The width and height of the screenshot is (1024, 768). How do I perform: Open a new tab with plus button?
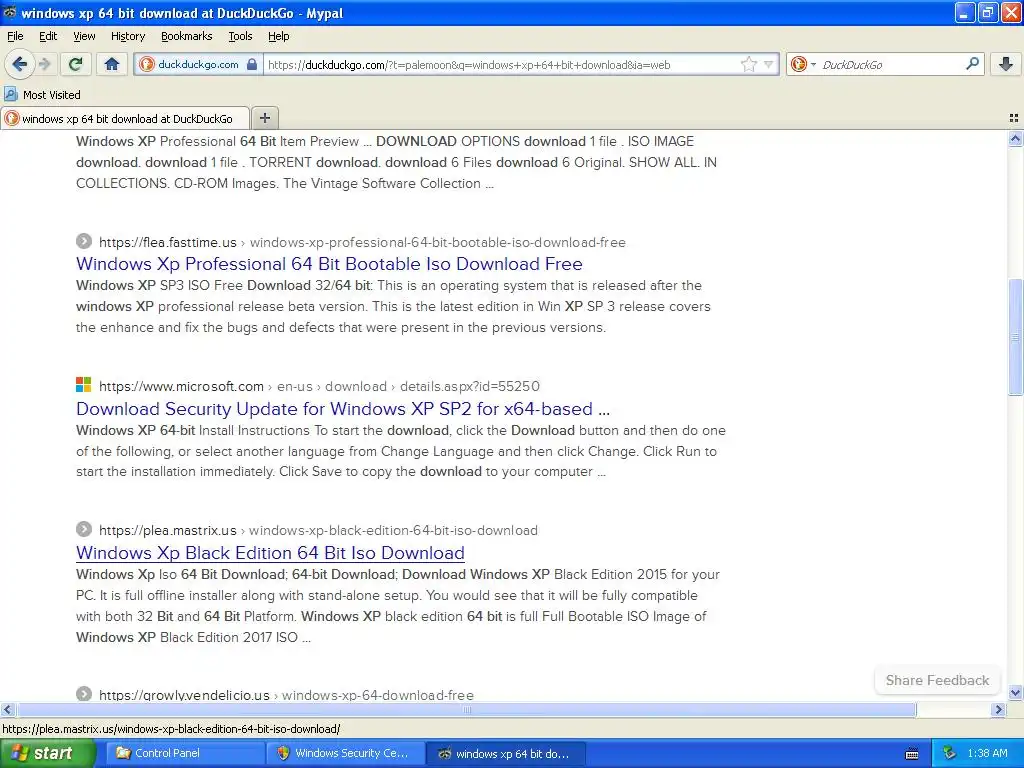[x=264, y=118]
